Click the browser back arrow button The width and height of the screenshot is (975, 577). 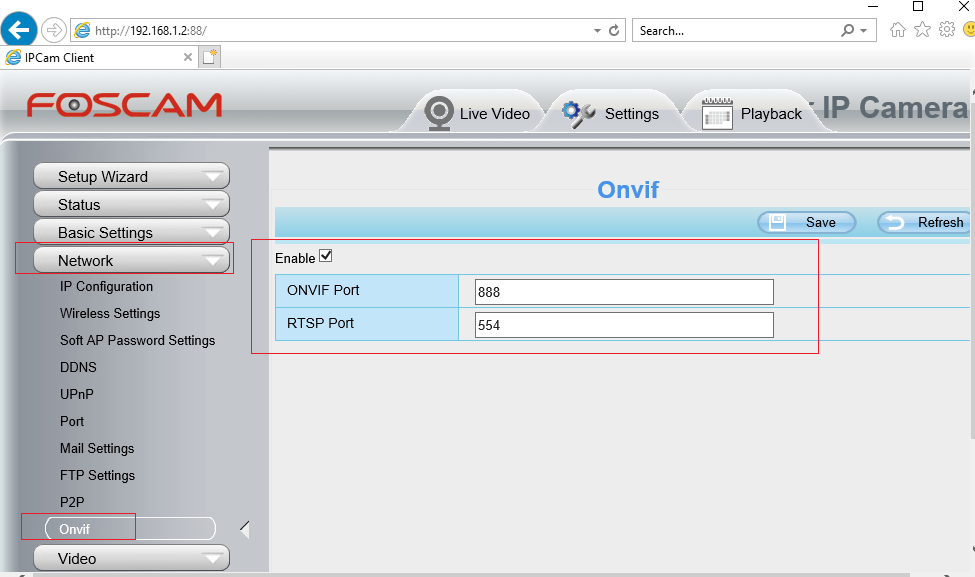[19, 30]
